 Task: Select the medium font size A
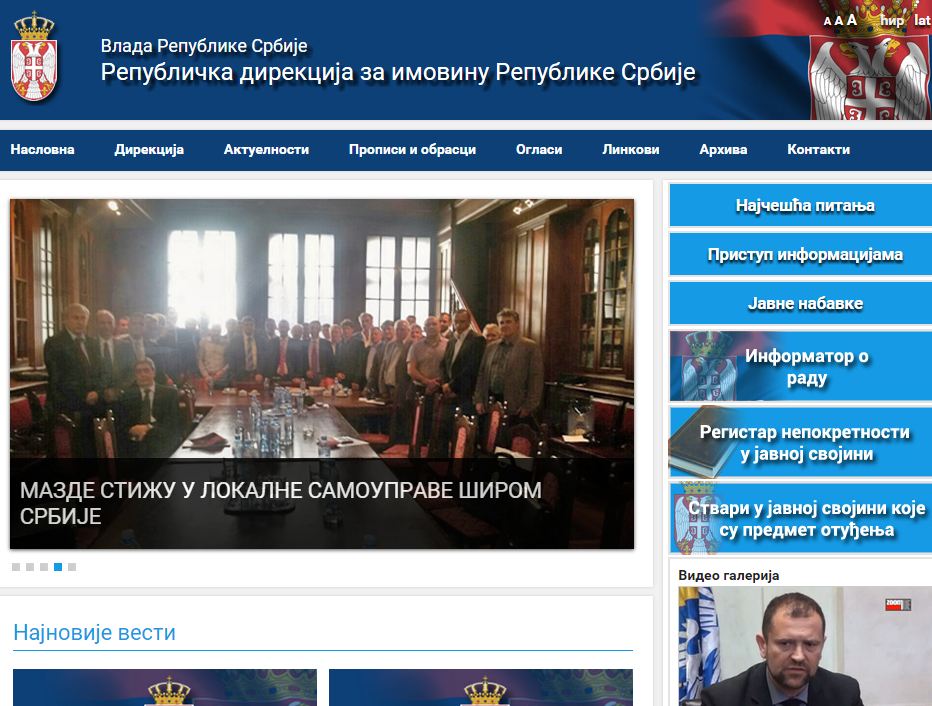coord(839,21)
